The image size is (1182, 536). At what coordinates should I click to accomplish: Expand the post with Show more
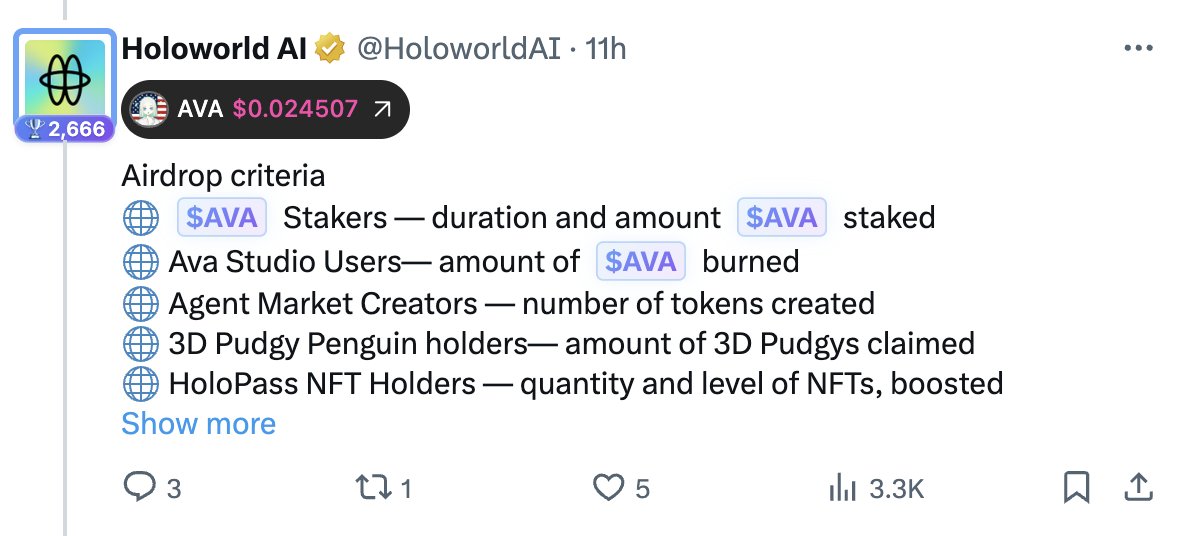(198, 424)
